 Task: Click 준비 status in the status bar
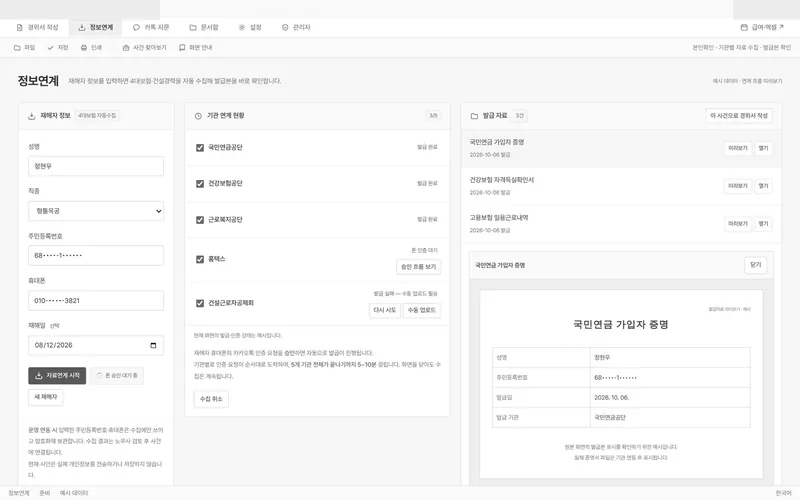(x=45, y=493)
